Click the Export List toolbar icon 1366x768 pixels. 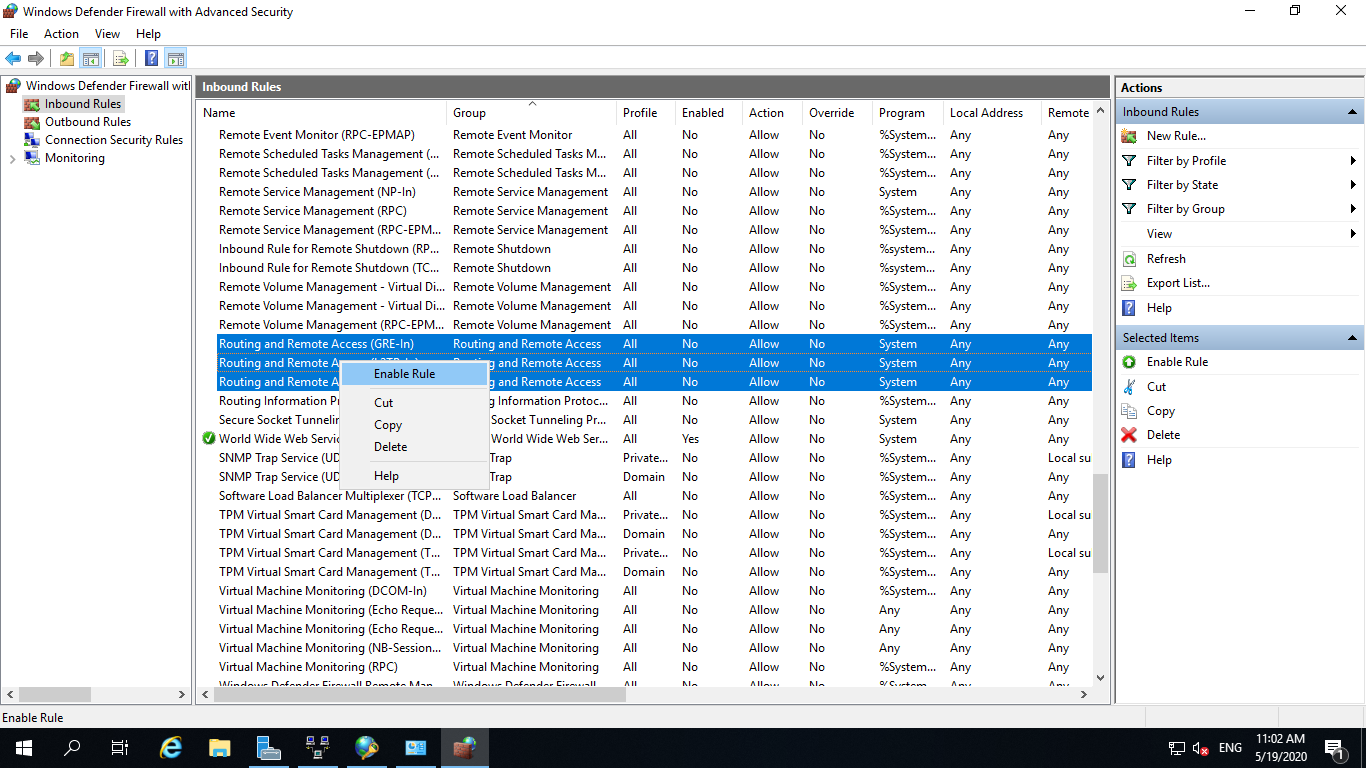pyautogui.click(x=120, y=58)
